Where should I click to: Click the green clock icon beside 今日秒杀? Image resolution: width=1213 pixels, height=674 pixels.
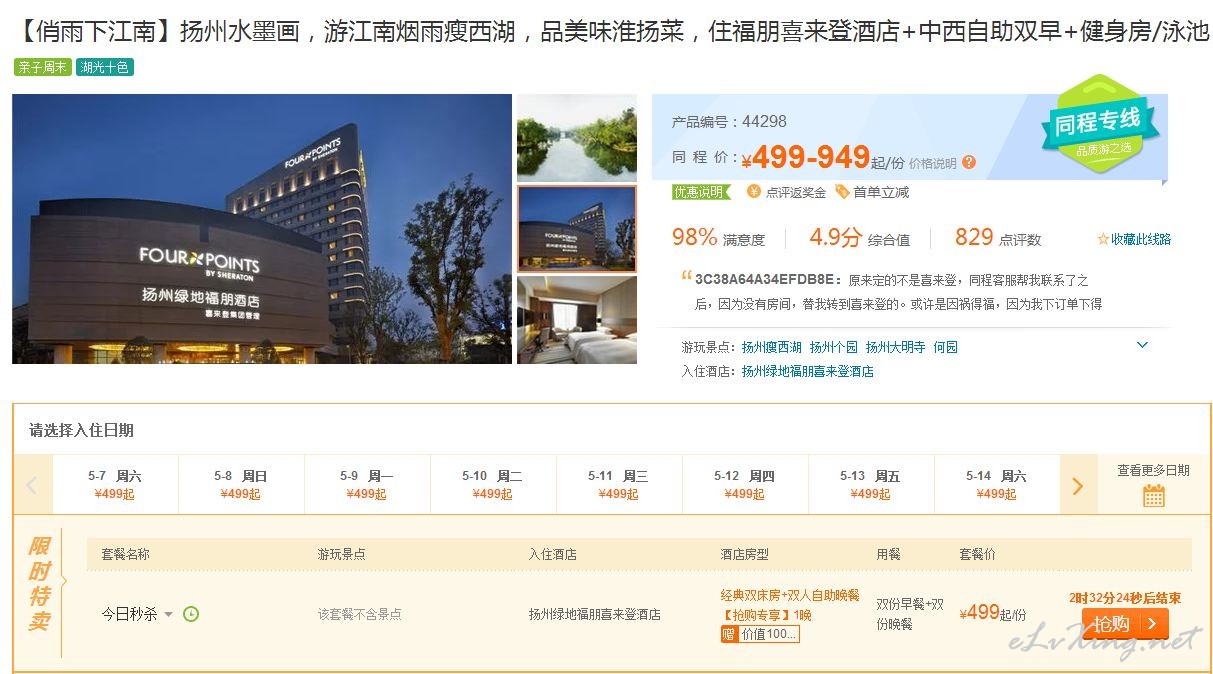tap(191, 614)
